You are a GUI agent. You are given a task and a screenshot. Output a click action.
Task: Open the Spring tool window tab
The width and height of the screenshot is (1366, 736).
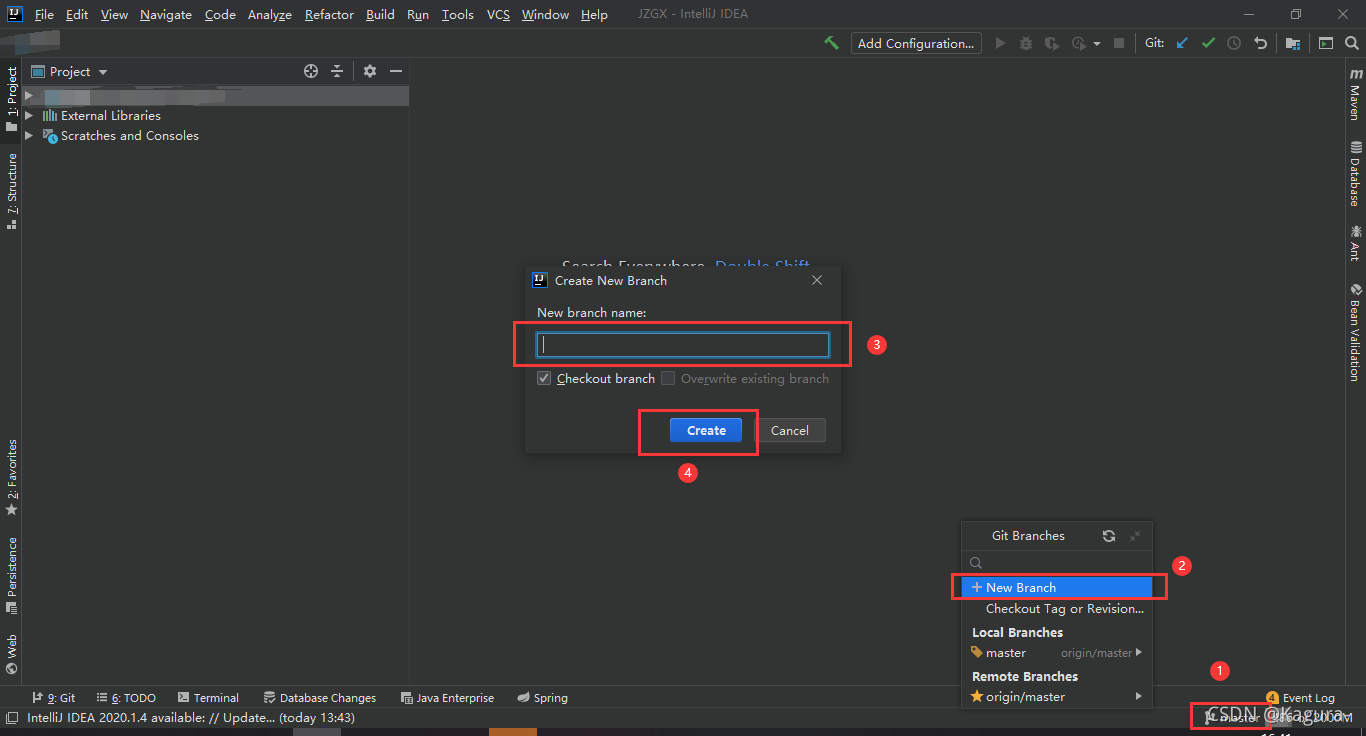542,698
